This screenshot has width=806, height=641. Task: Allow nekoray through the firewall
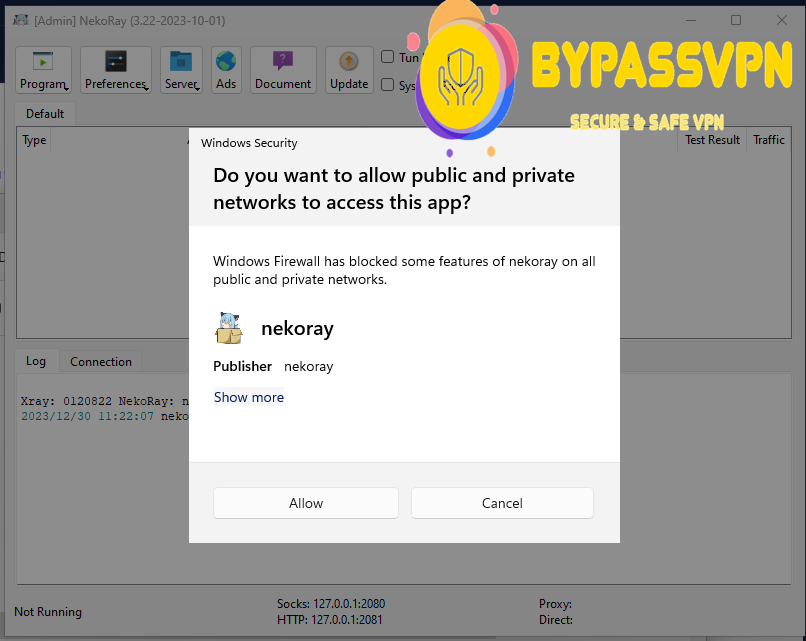(306, 503)
